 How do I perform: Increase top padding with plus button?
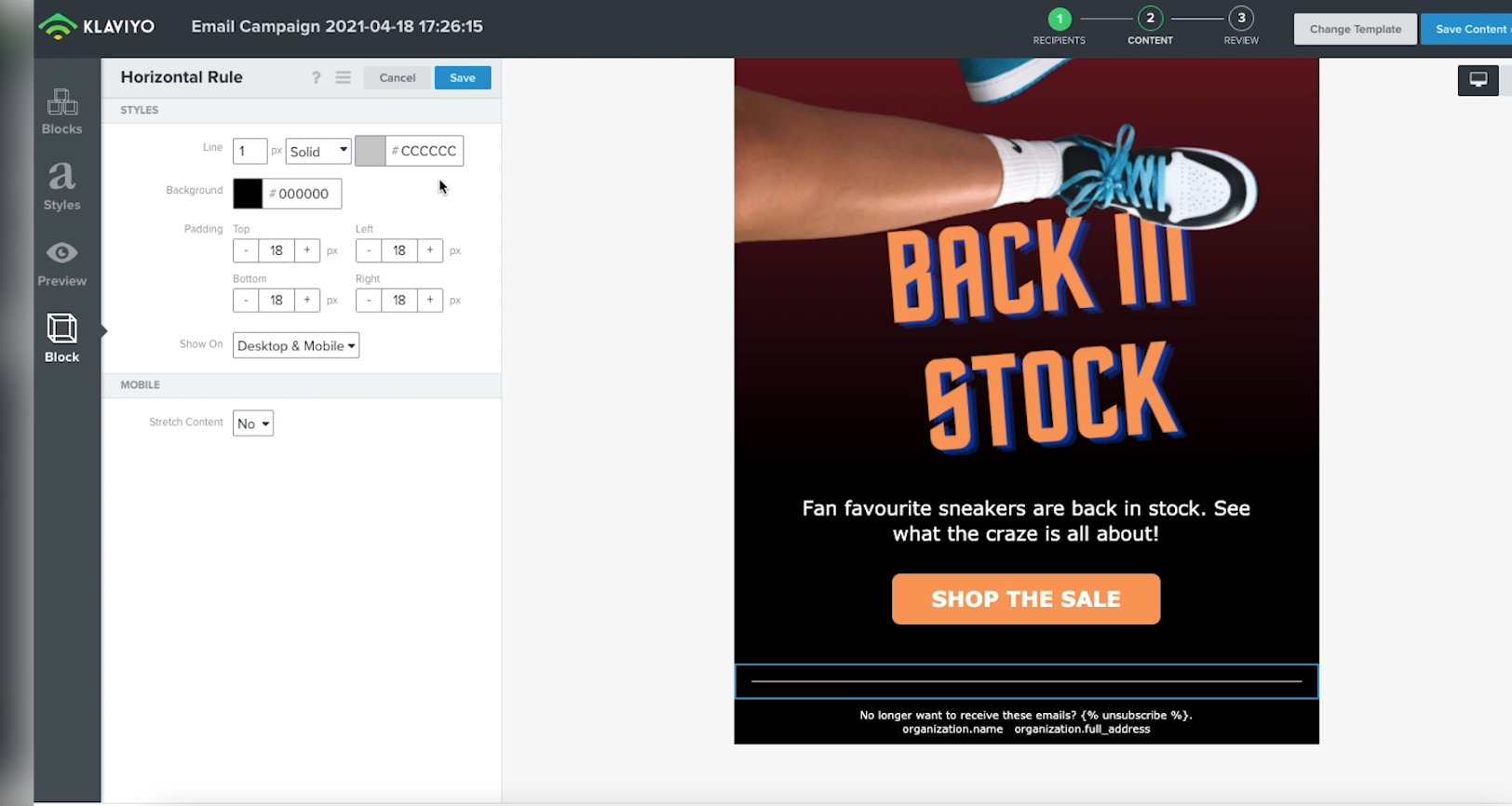307,250
